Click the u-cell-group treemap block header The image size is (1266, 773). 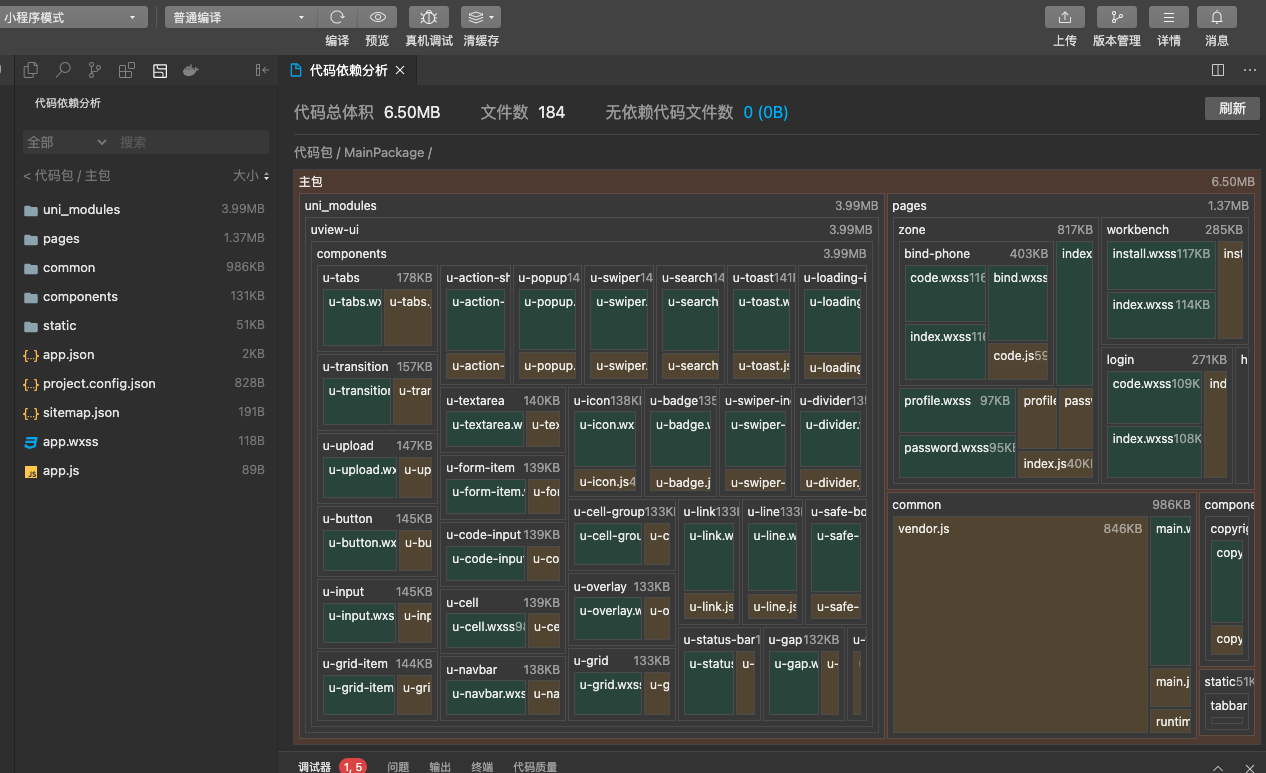click(x=623, y=511)
